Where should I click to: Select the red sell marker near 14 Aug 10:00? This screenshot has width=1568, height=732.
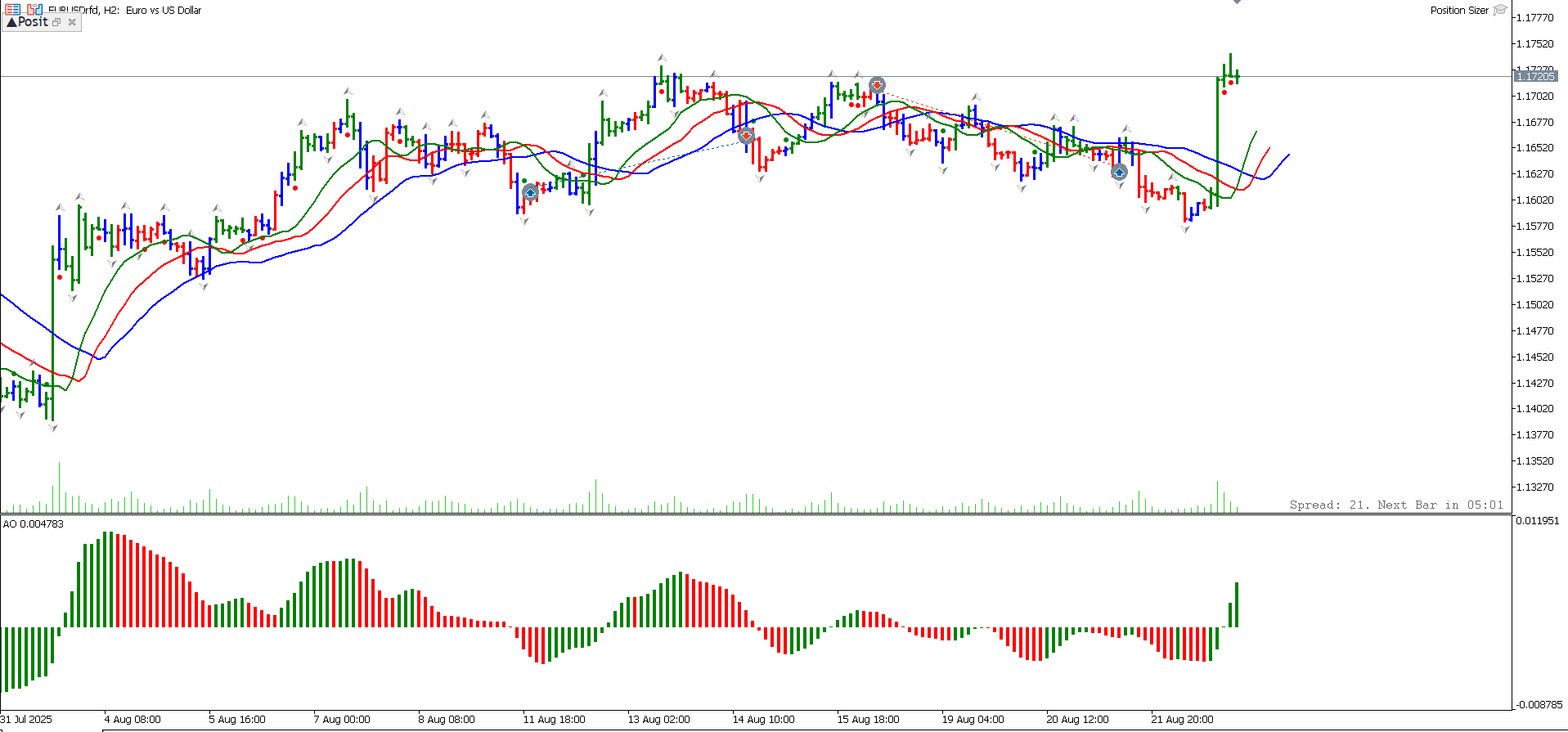click(746, 135)
